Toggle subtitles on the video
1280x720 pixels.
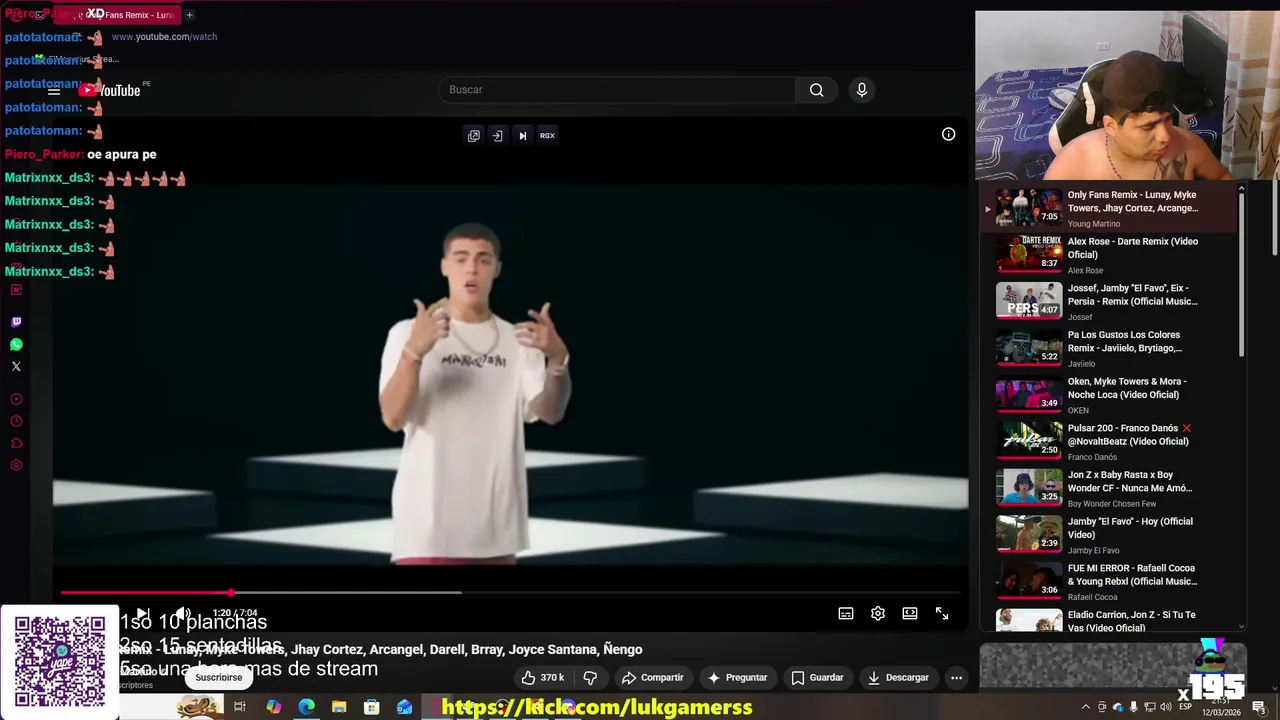tap(846, 613)
